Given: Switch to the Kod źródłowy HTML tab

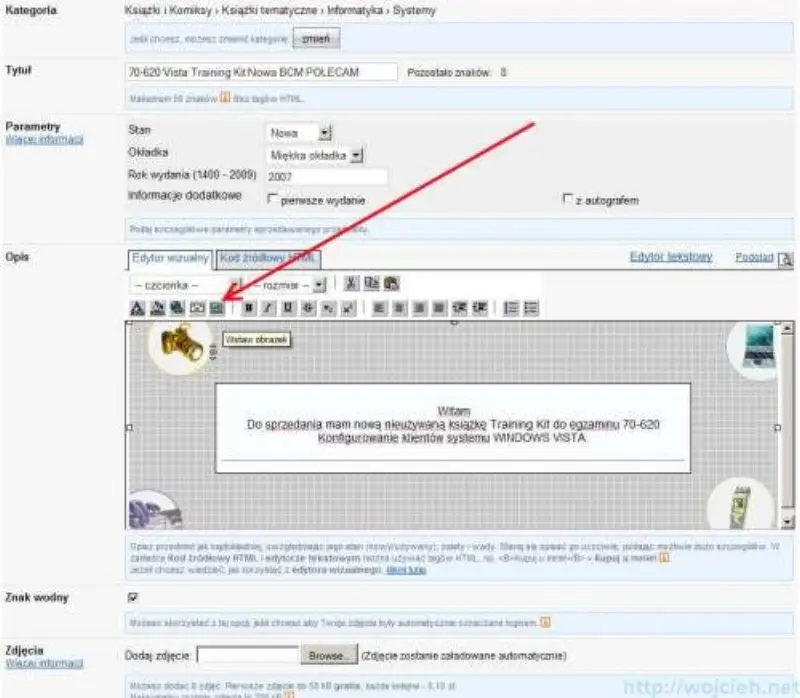Looking at the screenshot, I should (267, 258).
